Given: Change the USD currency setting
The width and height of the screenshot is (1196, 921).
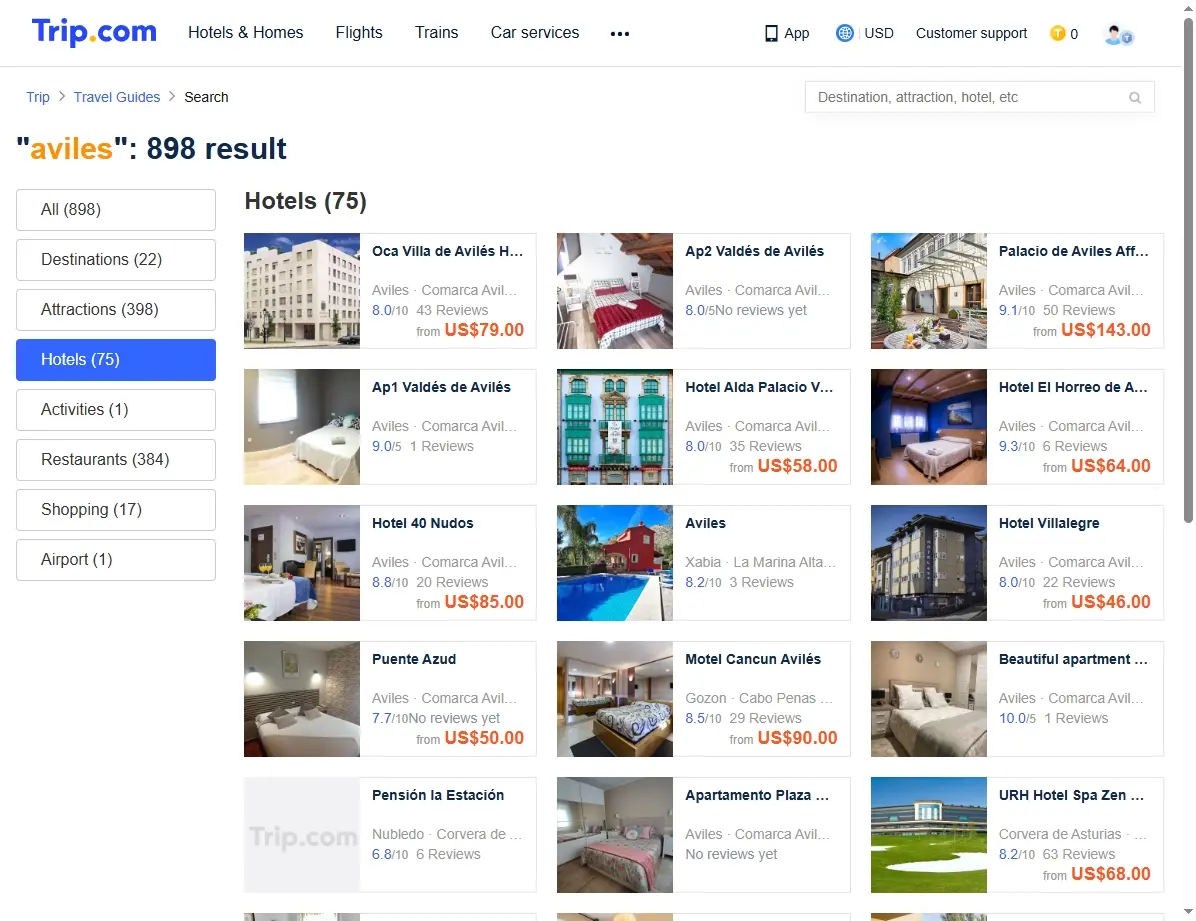Looking at the screenshot, I should point(879,34).
